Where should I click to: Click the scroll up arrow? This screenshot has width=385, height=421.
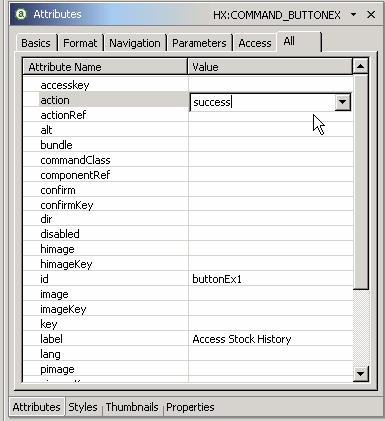tap(360, 66)
